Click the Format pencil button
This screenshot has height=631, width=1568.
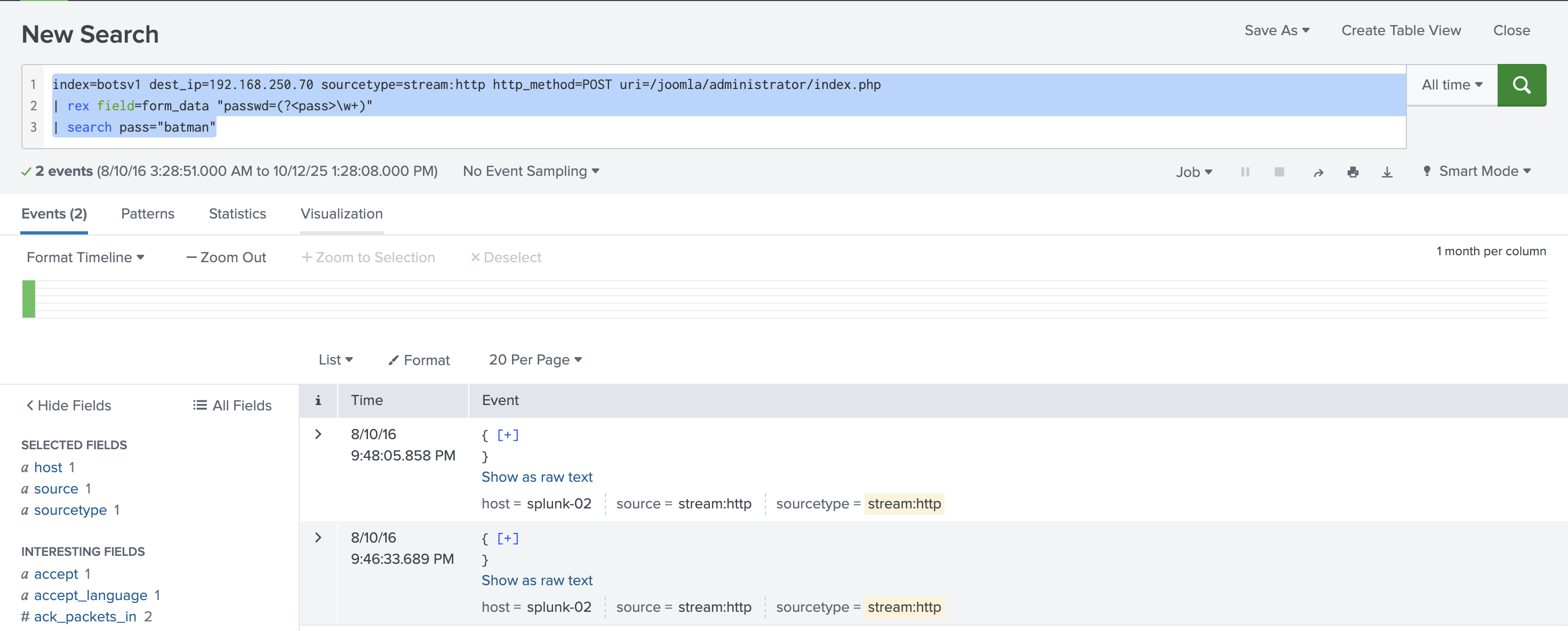click(419, 360)
